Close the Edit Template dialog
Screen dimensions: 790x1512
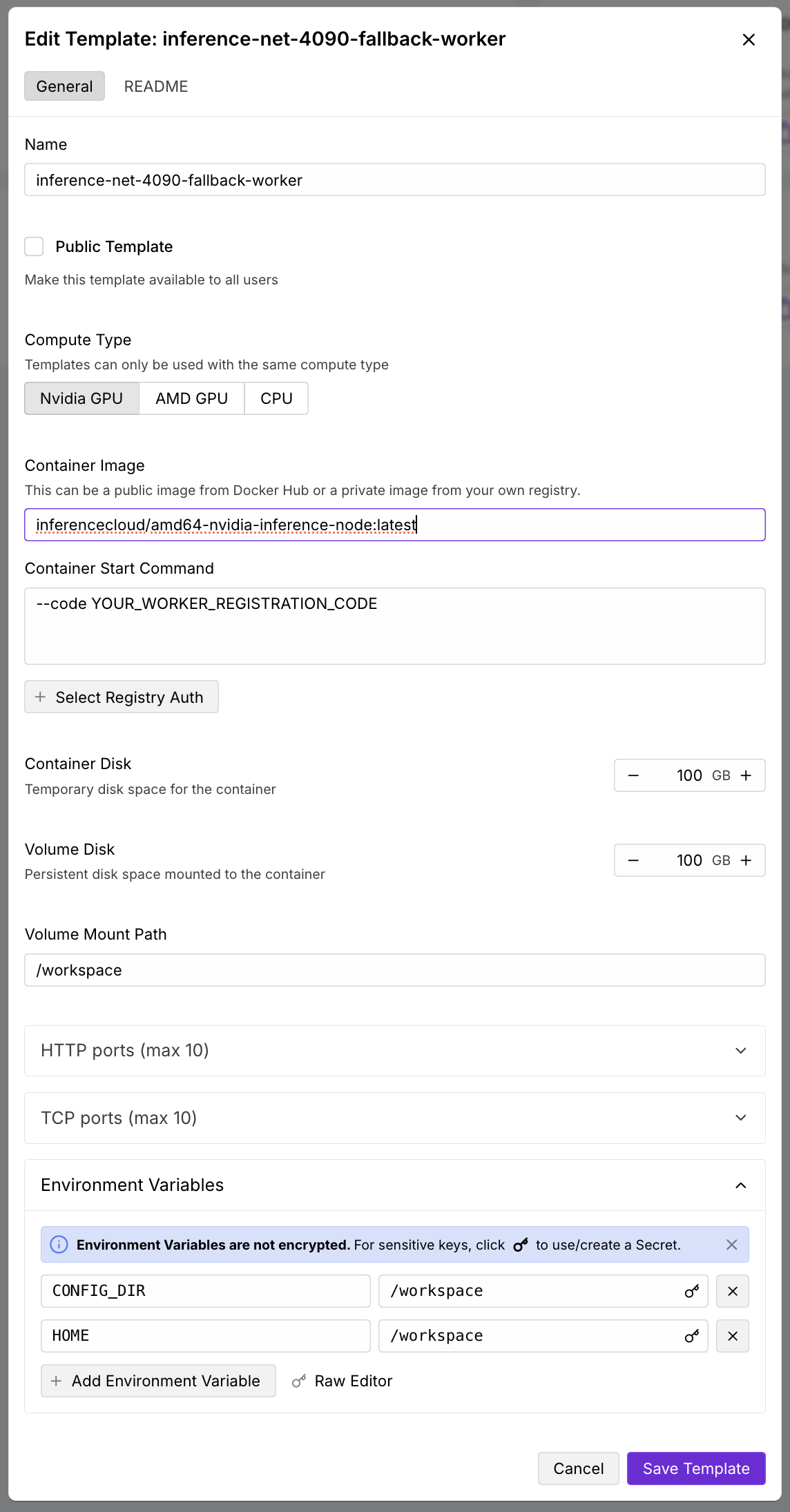[749, 40]
